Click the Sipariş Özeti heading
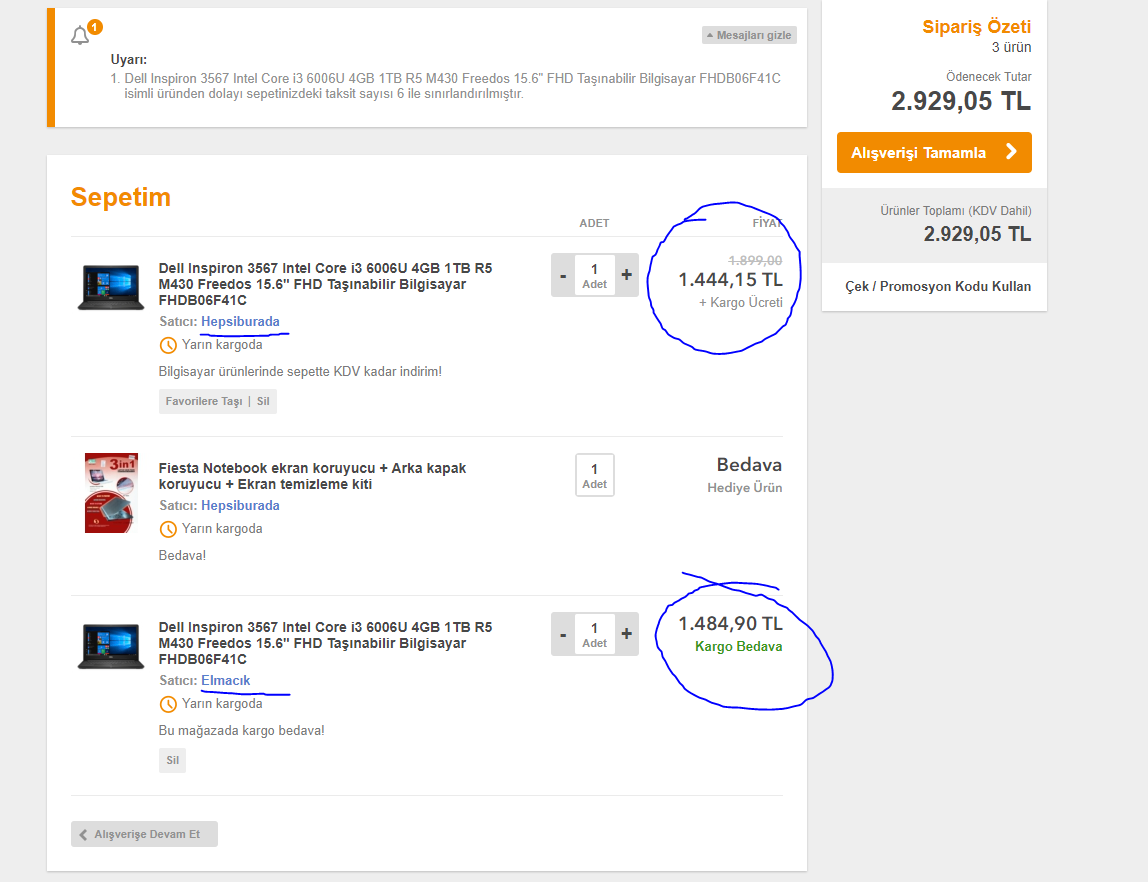This screenshot has height=882, width=1148. click(x=977, y=26)
